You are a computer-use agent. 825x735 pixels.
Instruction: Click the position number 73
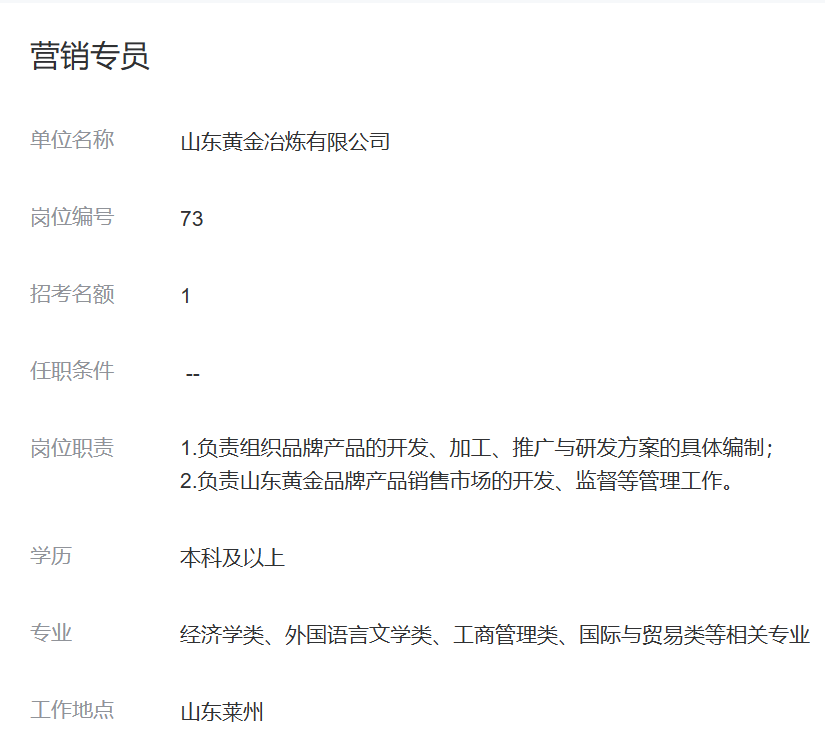point(192,219)
